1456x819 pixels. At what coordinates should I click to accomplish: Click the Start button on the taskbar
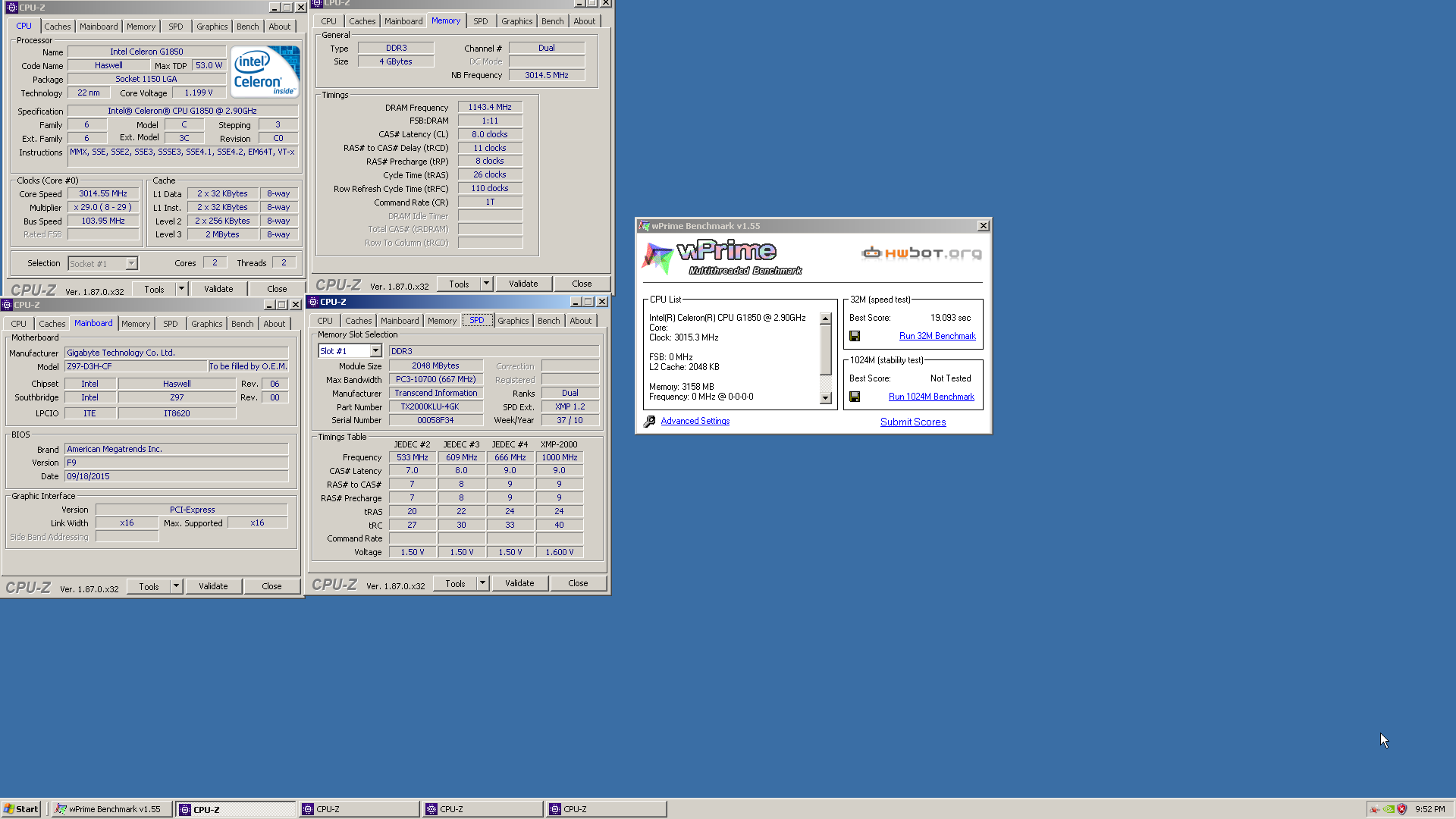tap(21, 809)
